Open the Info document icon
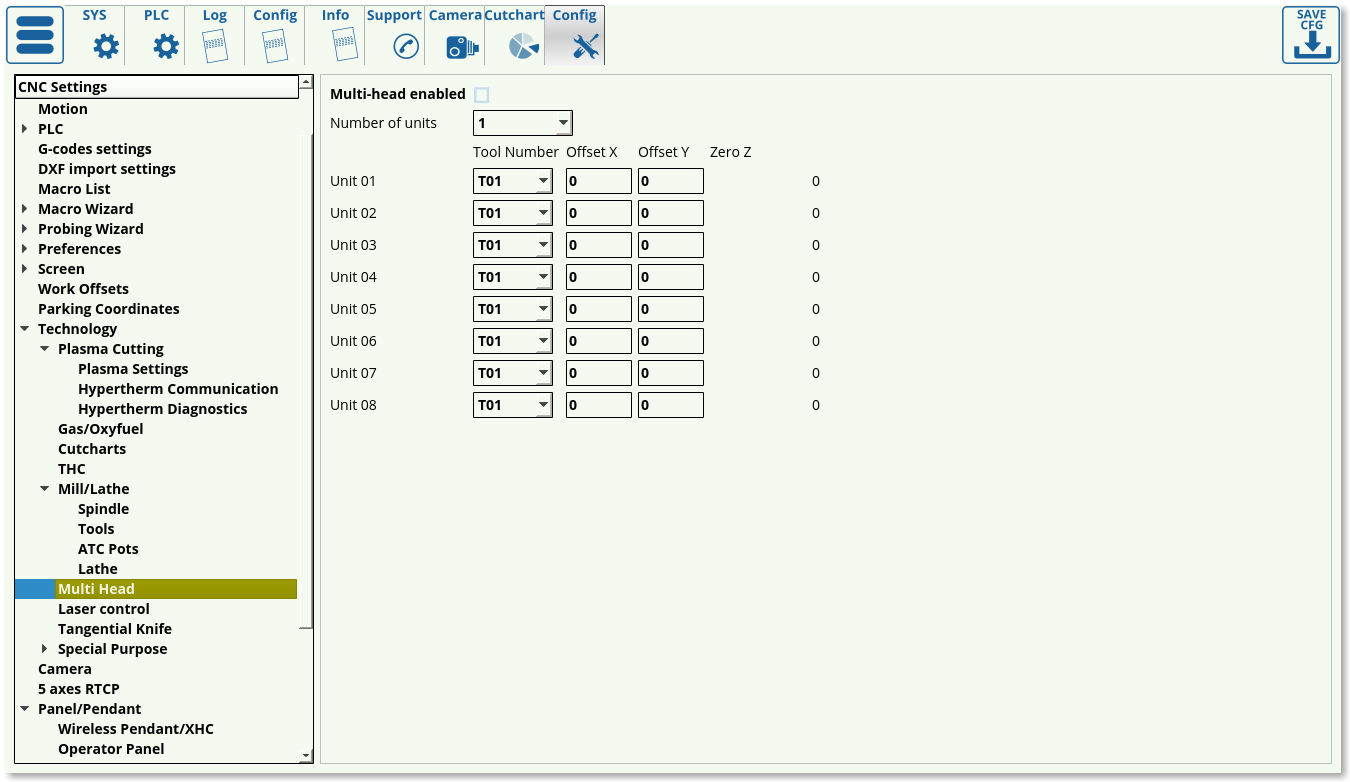 (343, 46)
